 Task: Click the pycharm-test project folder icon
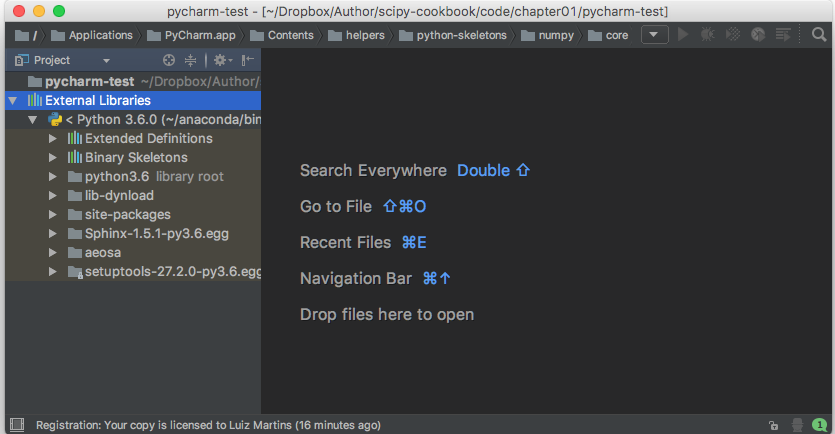(35, 81)
